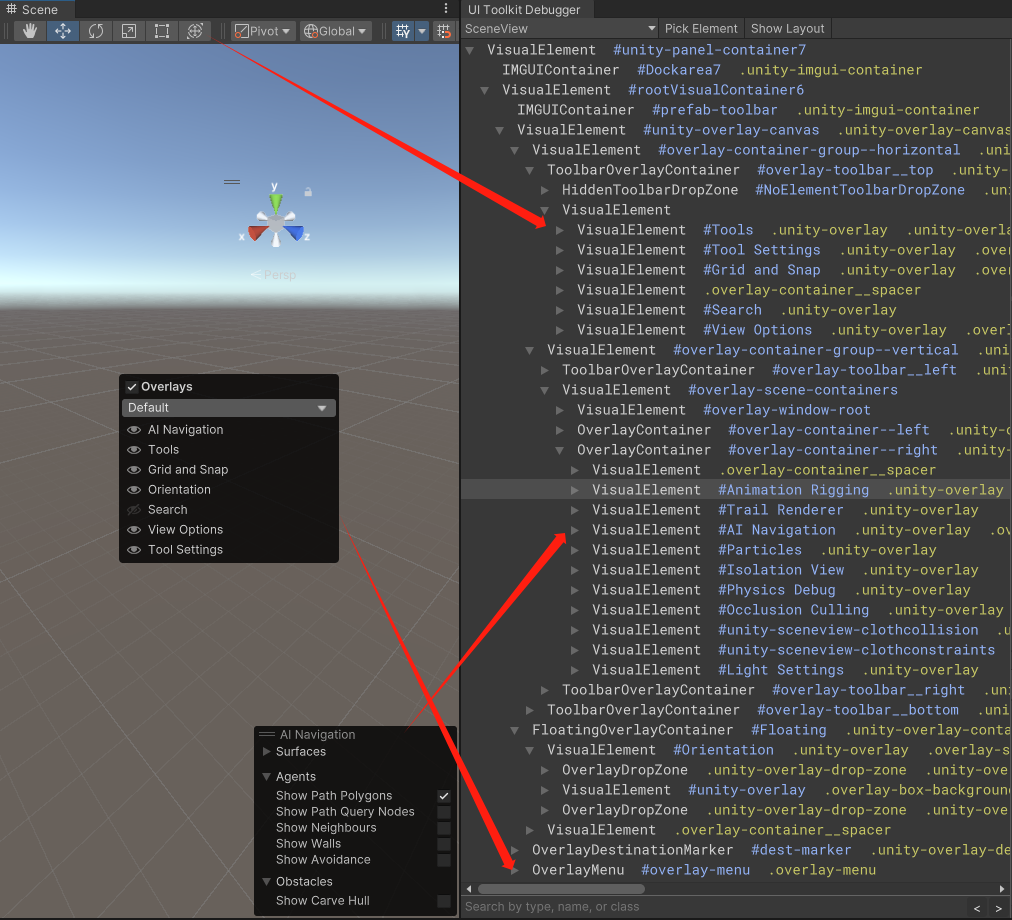Viewport: 1012px width, 920px height.
Task: Toggle grid snapping icon
Action: [x=443, y=31]
